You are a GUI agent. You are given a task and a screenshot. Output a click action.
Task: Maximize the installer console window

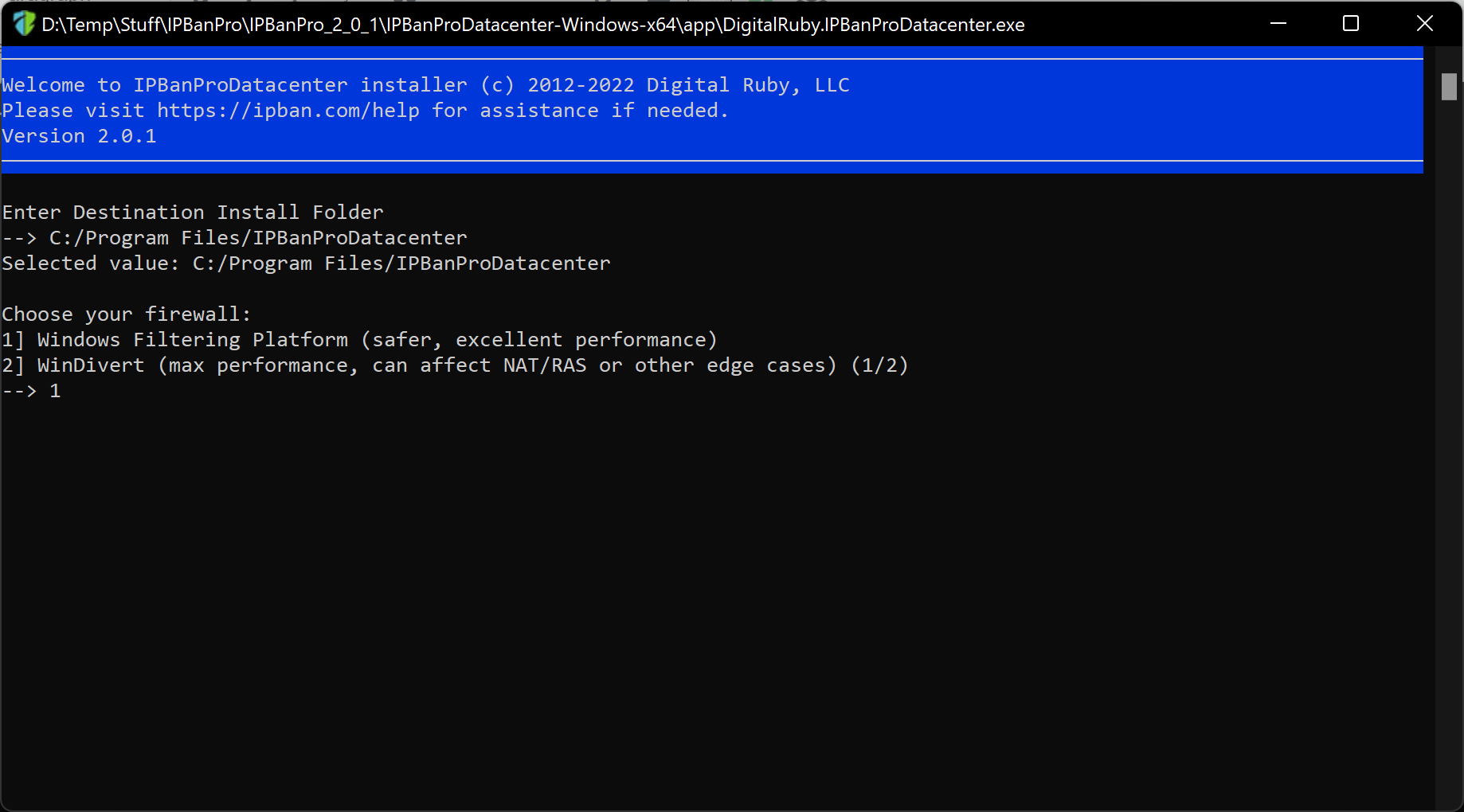point(1351,24)
